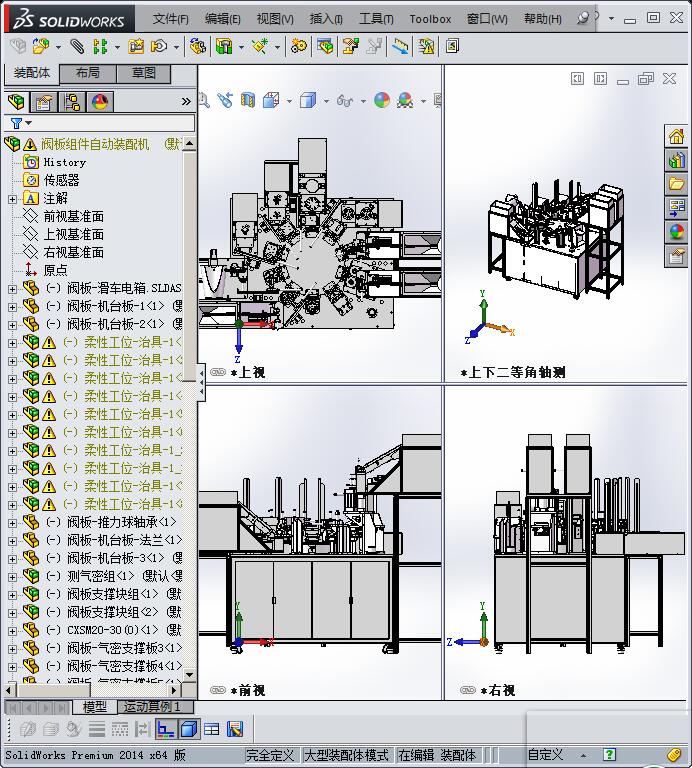
Task: Open the View Palette task pane icon
Action: [x=676, y=208]
